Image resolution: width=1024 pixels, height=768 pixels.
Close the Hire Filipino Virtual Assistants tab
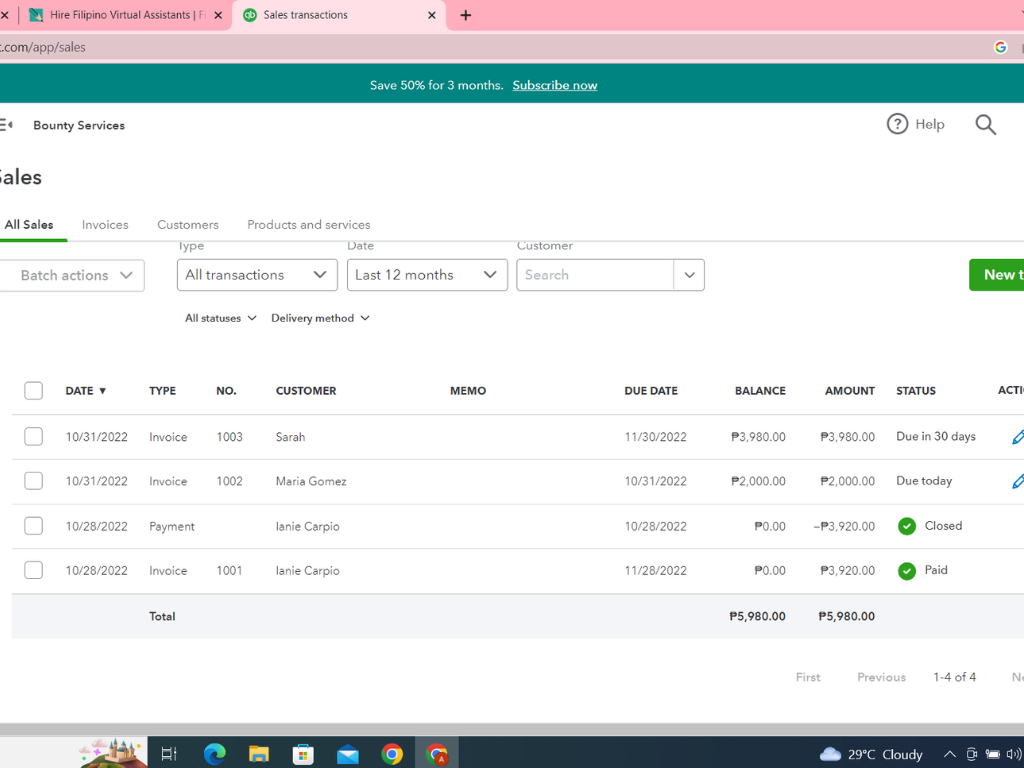coord(218,15)
